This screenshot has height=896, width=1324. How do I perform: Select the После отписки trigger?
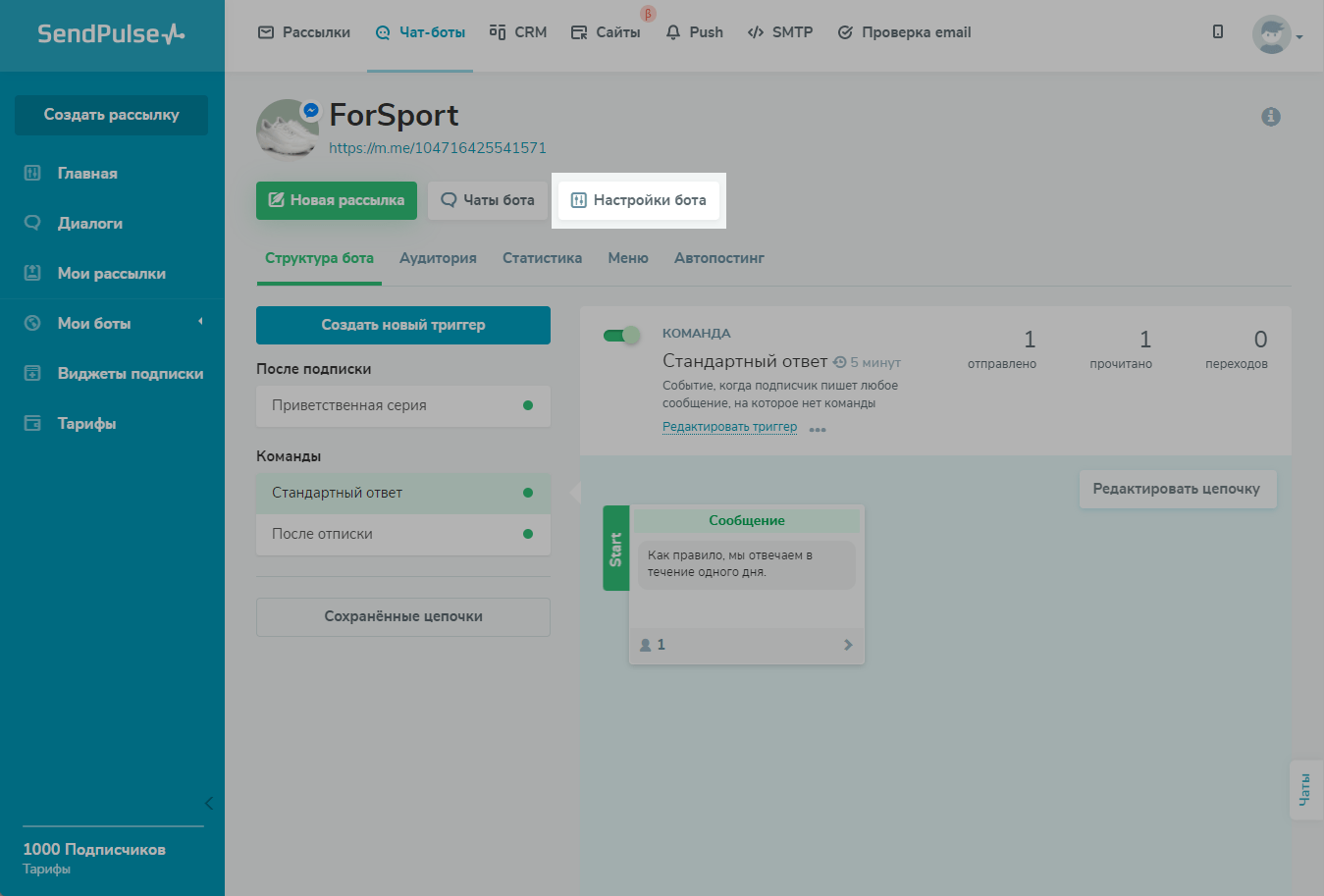403,534
